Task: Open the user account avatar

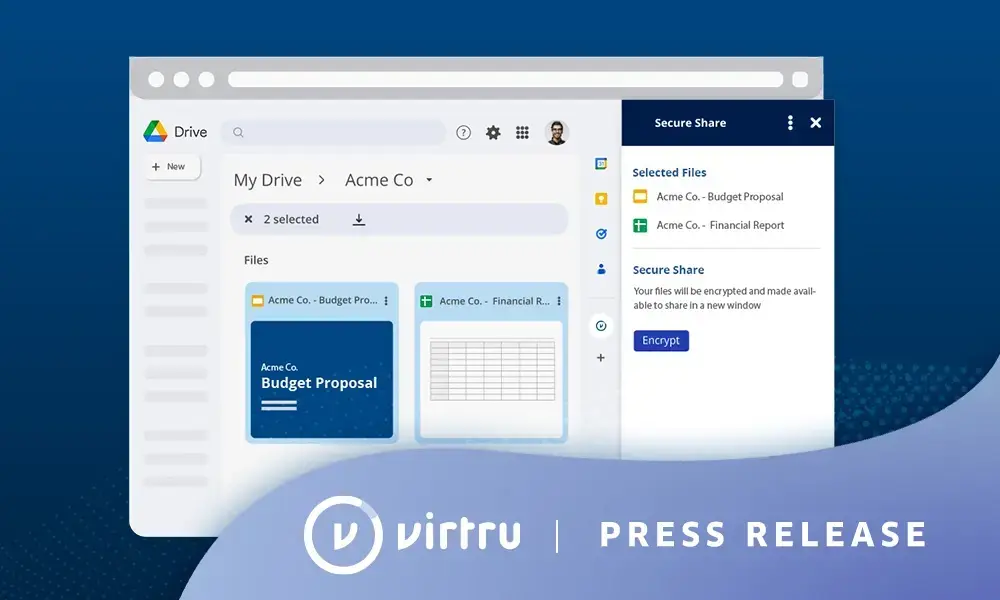Action: pos(557,133)
